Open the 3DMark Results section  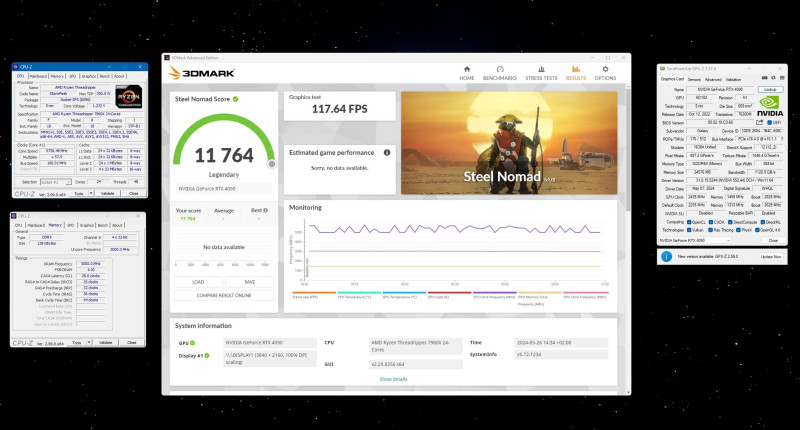pyautogui.click(x=576, y=73)
